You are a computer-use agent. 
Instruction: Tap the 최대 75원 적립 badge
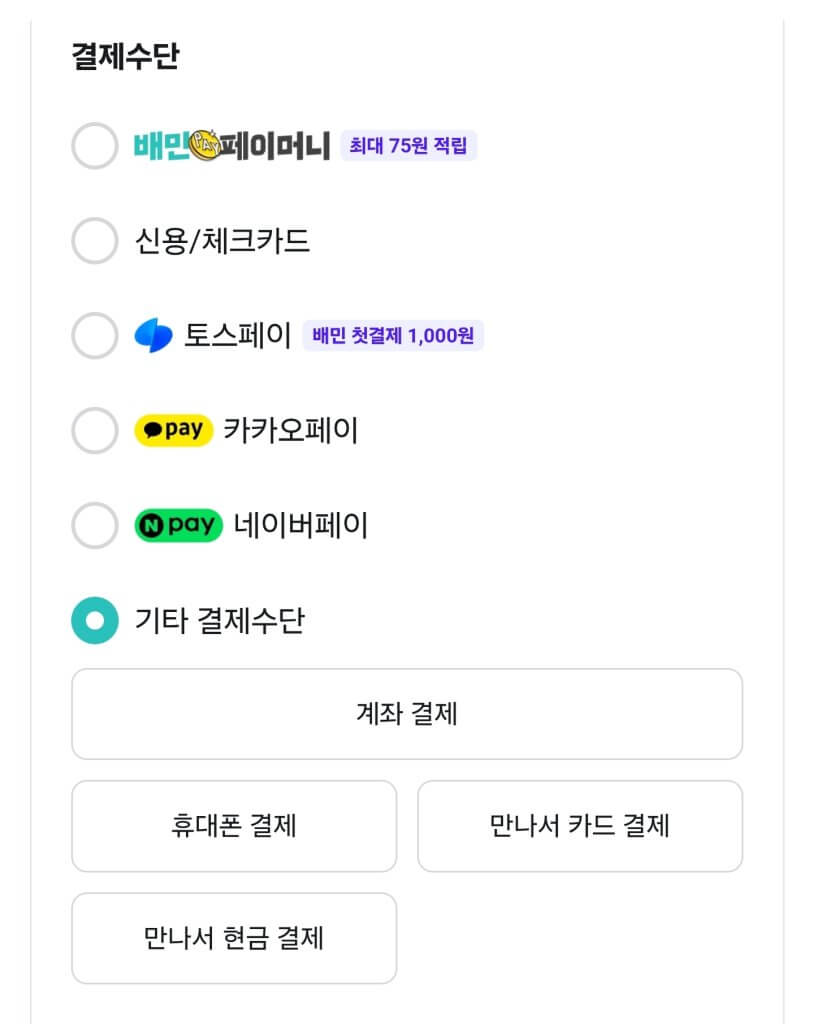pos(408,146)
